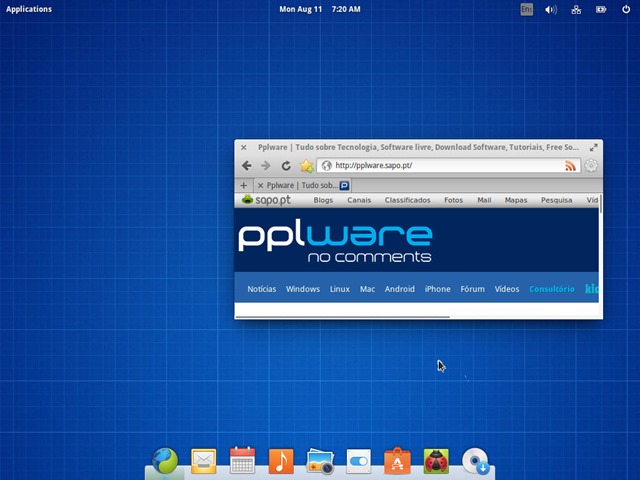Open the browser gear settings menu
The height and width of the screenshot is (480, 640).
tap(591, 165)
